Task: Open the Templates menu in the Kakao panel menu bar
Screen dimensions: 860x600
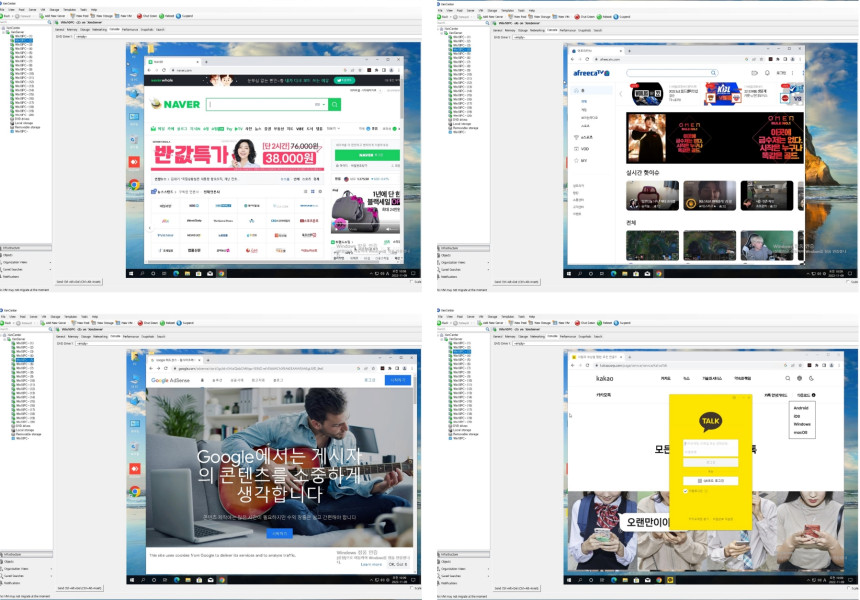Action: tap(508, 316)
